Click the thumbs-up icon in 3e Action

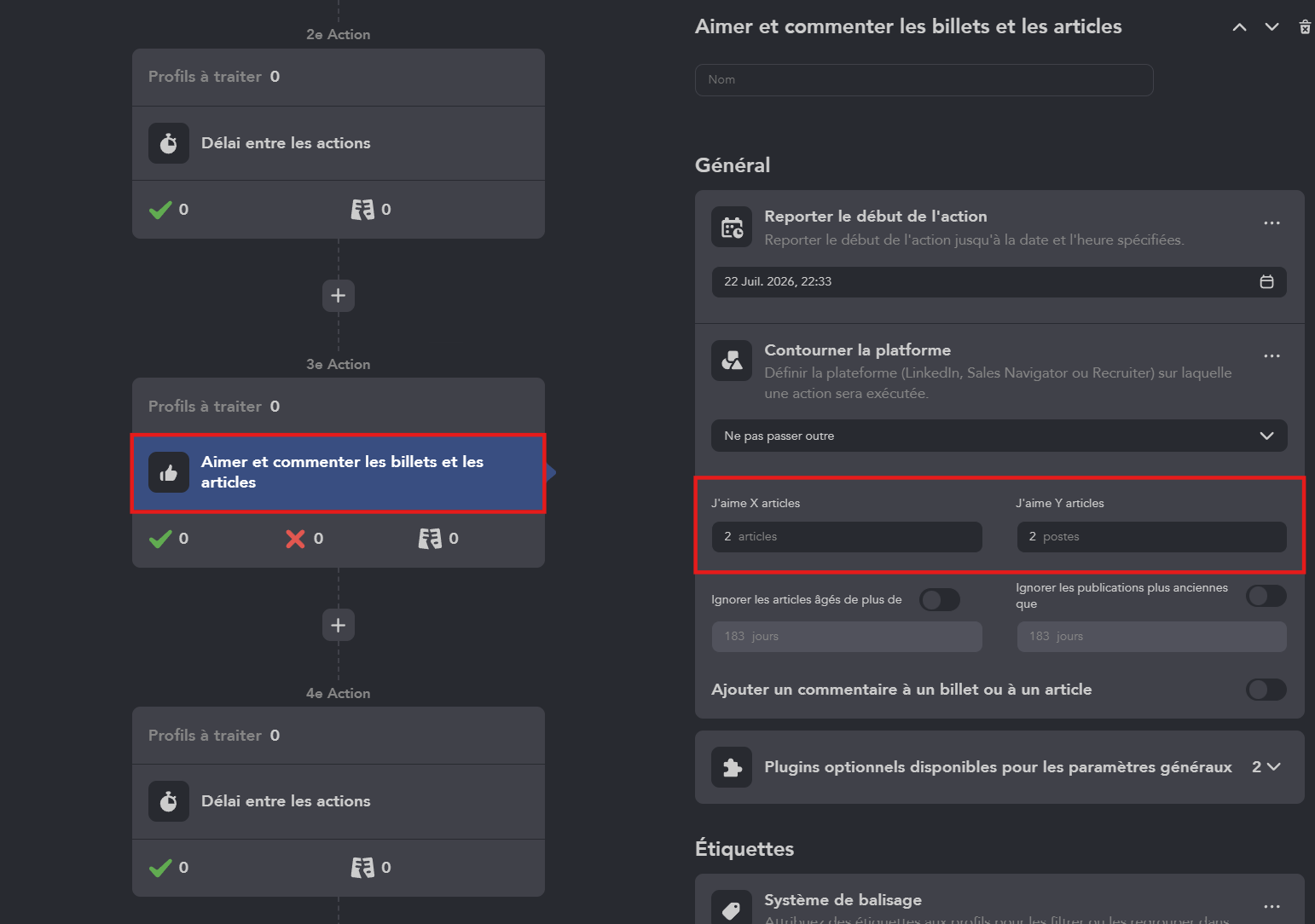pyautogui.click(x=169, y=472)
